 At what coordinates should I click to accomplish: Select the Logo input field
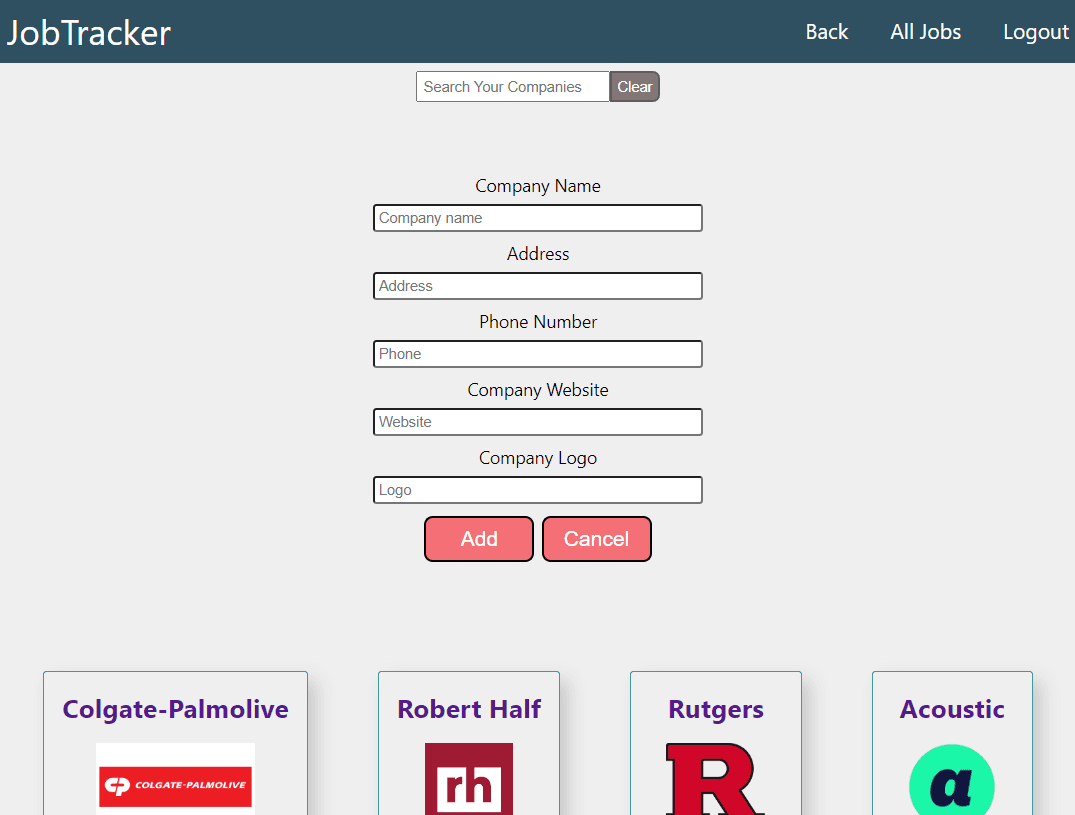click(538, 490)
